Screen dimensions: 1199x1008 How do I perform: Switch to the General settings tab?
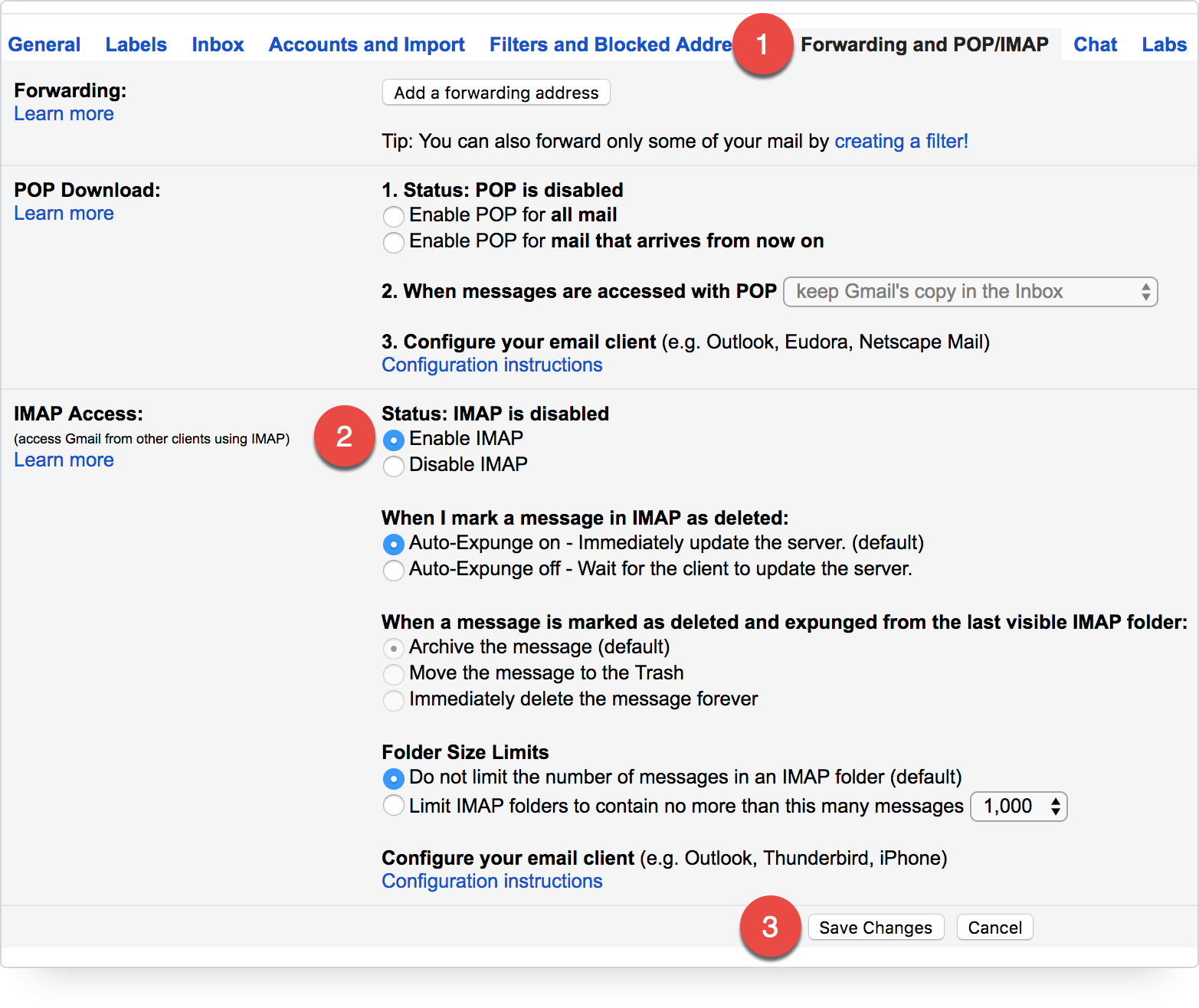tap(44, 44)
